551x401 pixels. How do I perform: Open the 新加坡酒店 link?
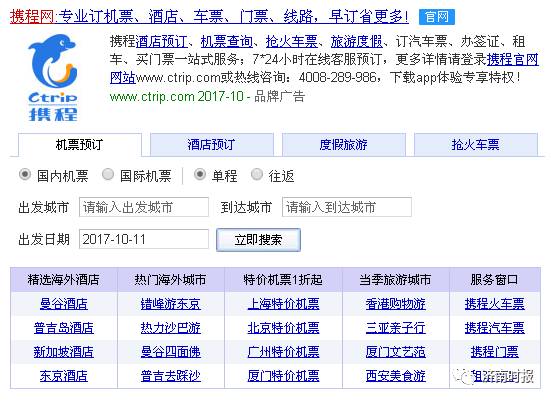[x=64, y=352]
